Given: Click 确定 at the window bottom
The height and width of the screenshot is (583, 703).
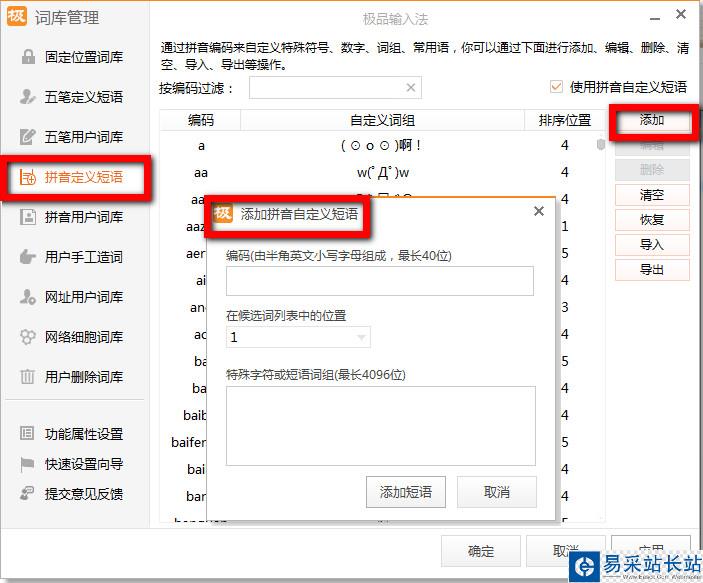Looking at the screenshot, I should [x=481, y=551].
